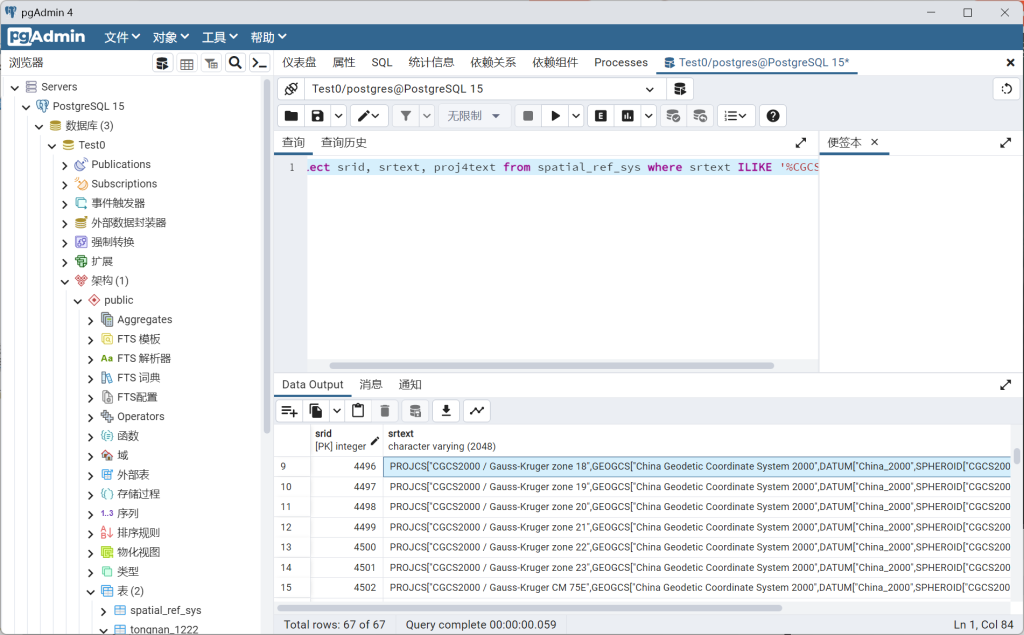
Task: Click the add row icon in Data Output
Action: 289,411
